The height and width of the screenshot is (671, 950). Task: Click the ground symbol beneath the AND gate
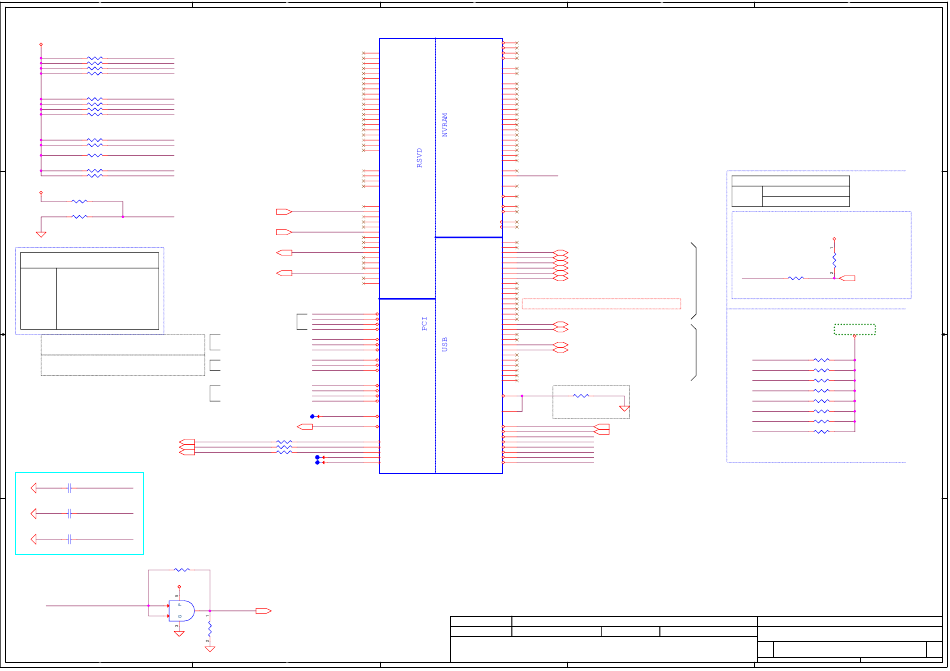pos(179,633)
